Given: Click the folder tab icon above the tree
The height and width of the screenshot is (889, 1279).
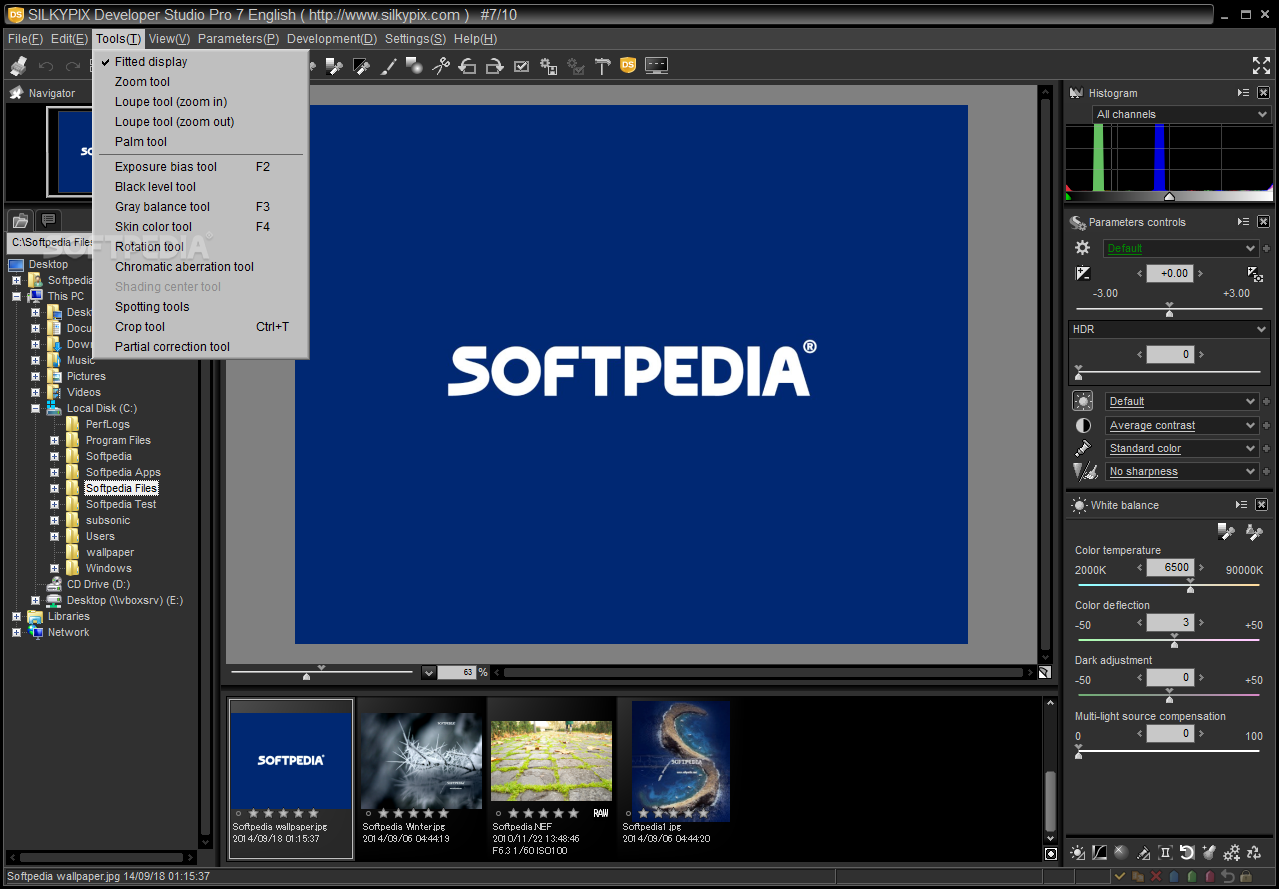Looking at the screenshot, I should pyautogui.click(x=20, y=221).
